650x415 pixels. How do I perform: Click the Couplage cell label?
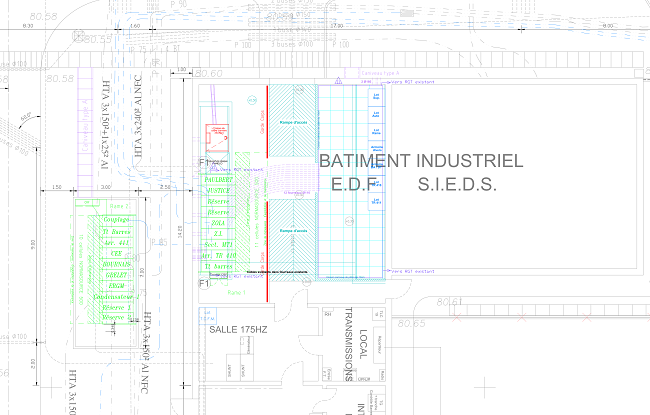(116, 220)
